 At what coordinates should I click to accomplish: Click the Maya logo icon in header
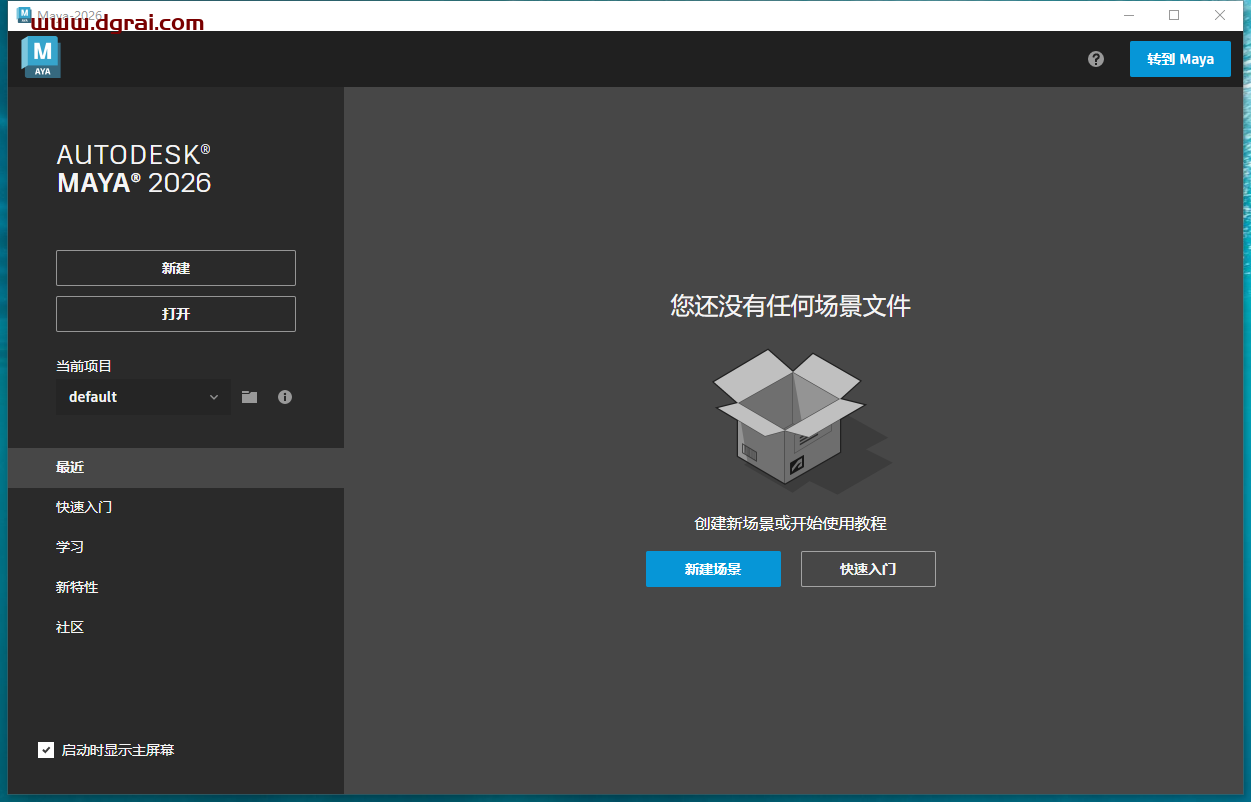click(x=41, y=58)
